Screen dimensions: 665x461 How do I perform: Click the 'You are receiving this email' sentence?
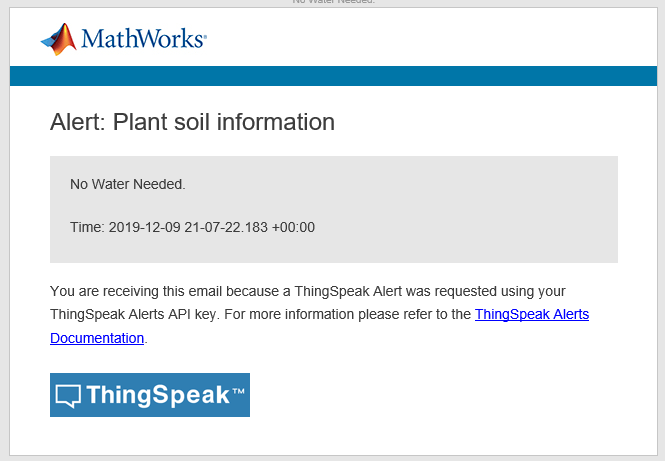click(x=152, y=291)
